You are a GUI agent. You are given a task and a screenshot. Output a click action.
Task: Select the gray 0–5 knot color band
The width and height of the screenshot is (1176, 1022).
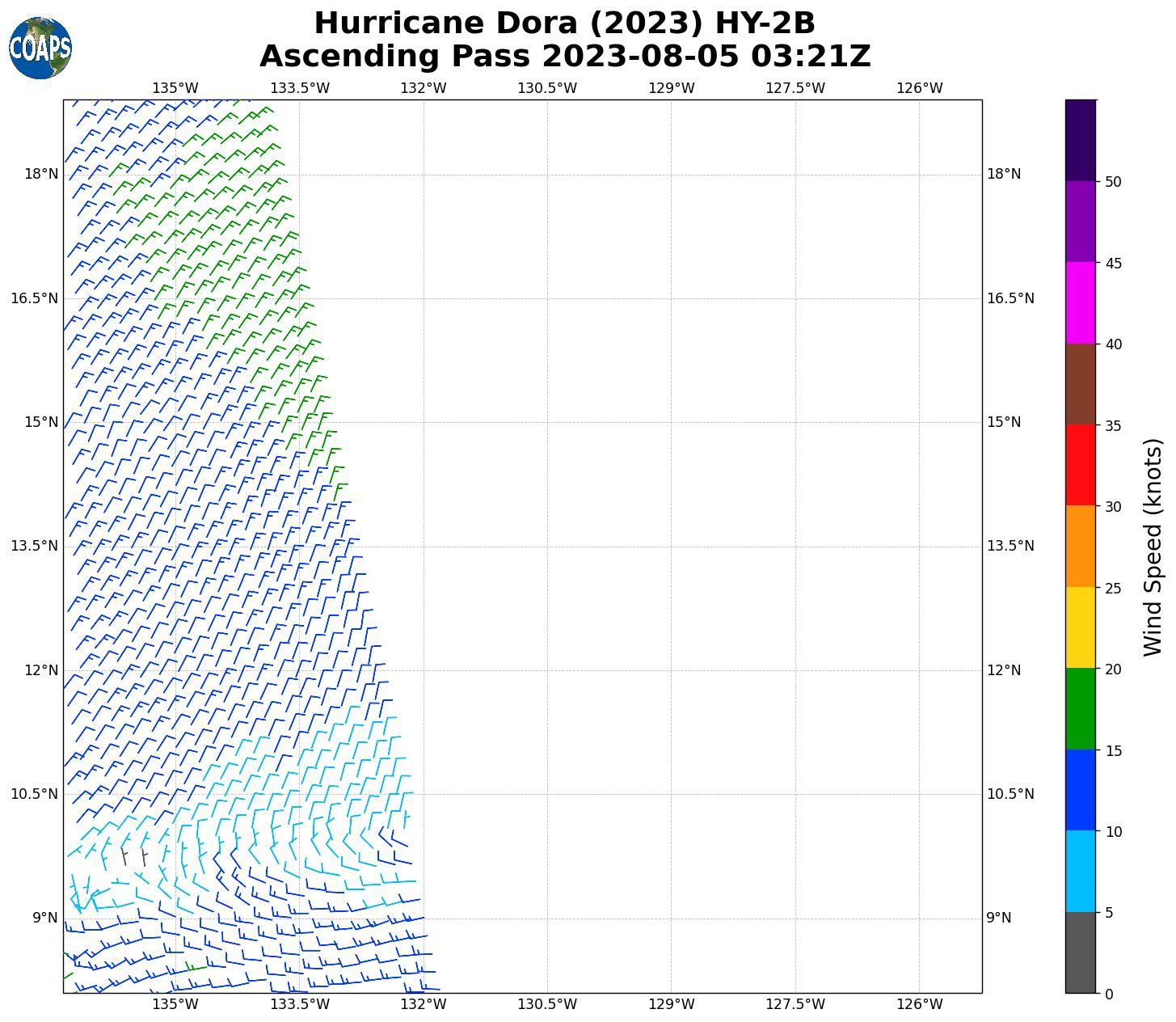click(1080, 952)
